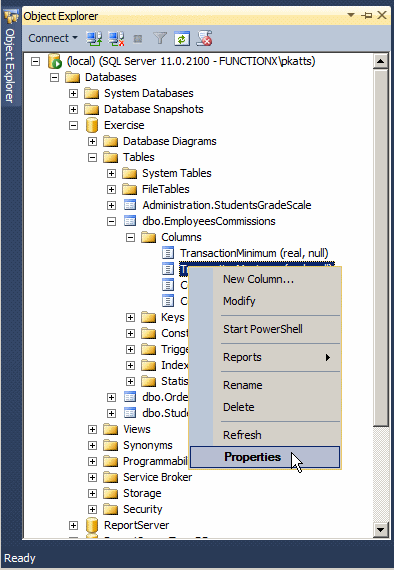Expand the Keys folder
The height and width of the screenshot is (570, 394).
click(130, 317)
